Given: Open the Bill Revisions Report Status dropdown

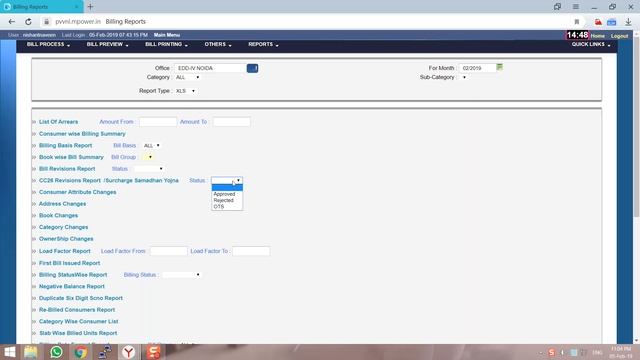Looking at the screenshot, I should pyautogui.click(x=149, y=169).
